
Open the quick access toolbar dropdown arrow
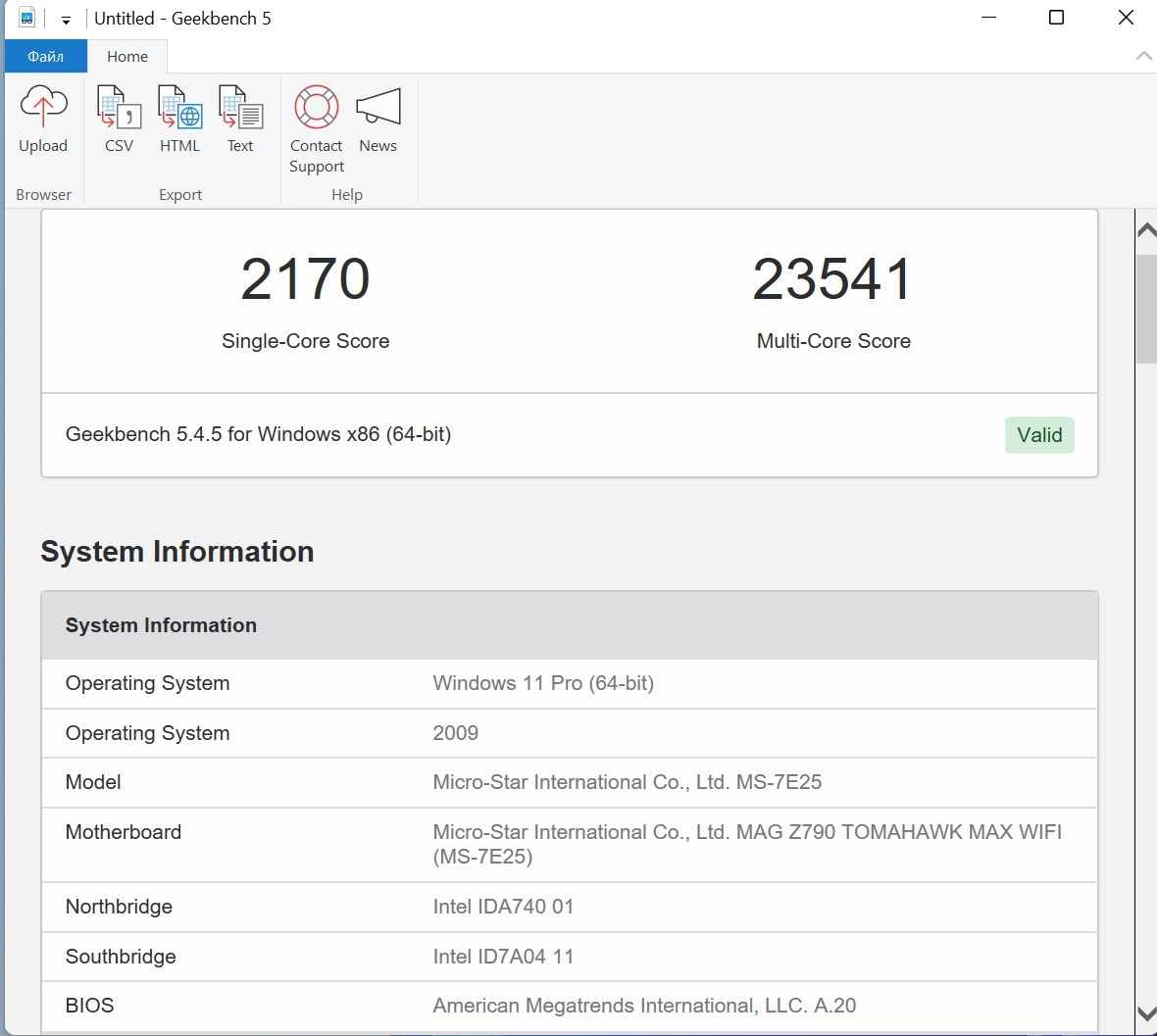pyautogui.click(x=66, y=20)
